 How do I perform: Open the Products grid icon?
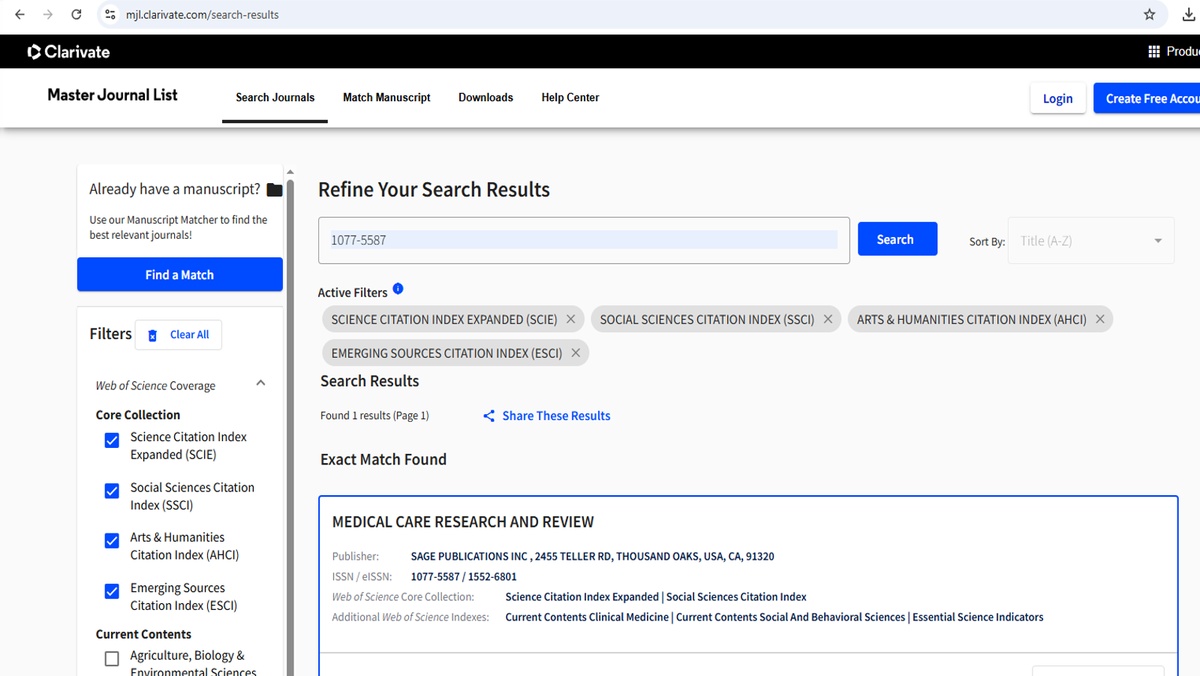1155,51
